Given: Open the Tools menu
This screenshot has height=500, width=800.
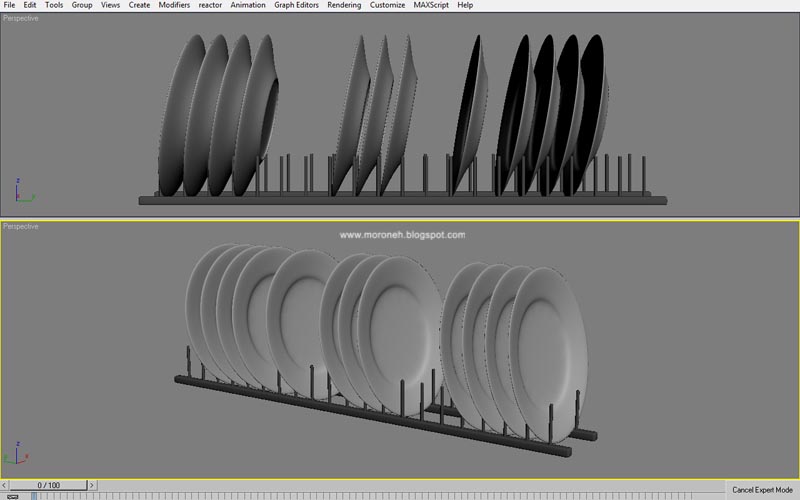Looking at the screenshot, I should [54, 5].
